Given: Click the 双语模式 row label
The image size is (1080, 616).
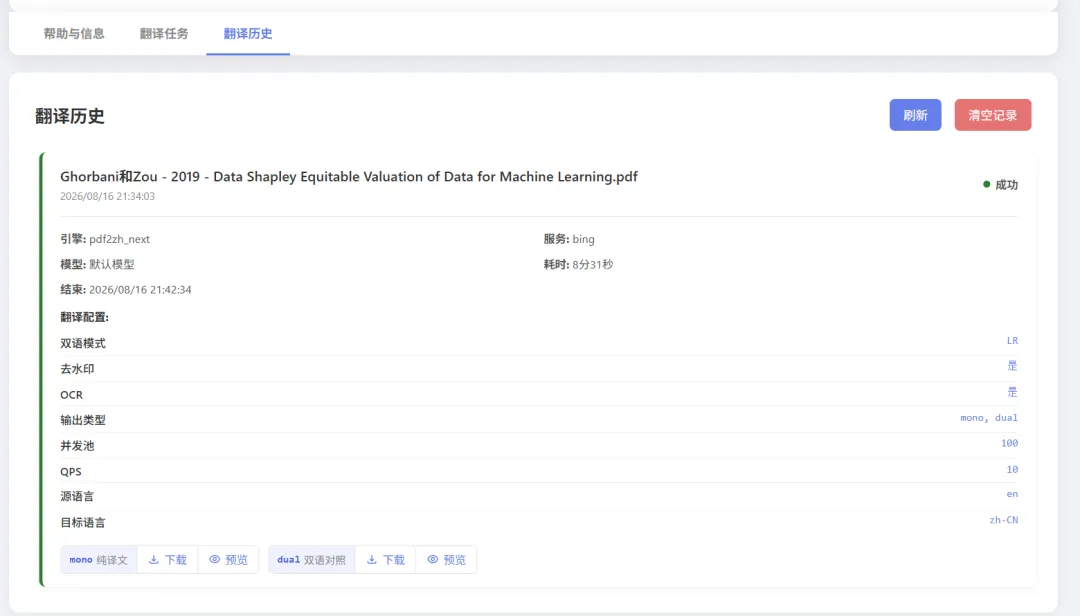Looking at the screenshot, I should 83,343.
